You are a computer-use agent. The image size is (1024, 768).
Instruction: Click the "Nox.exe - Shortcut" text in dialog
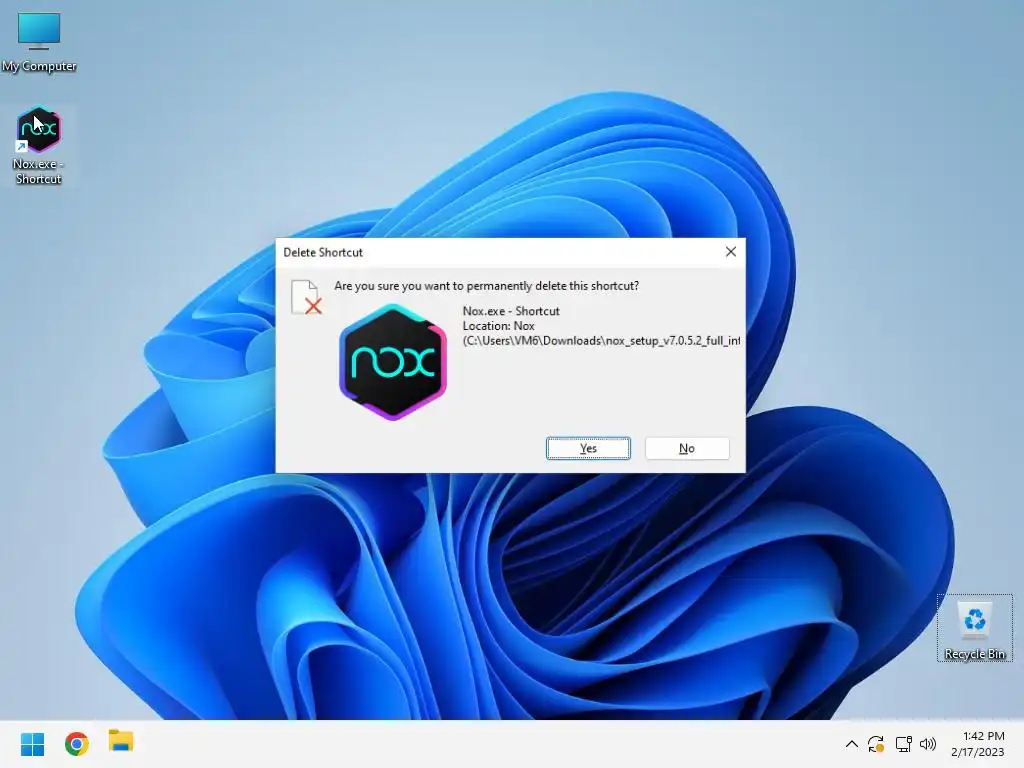pos(511,311)
